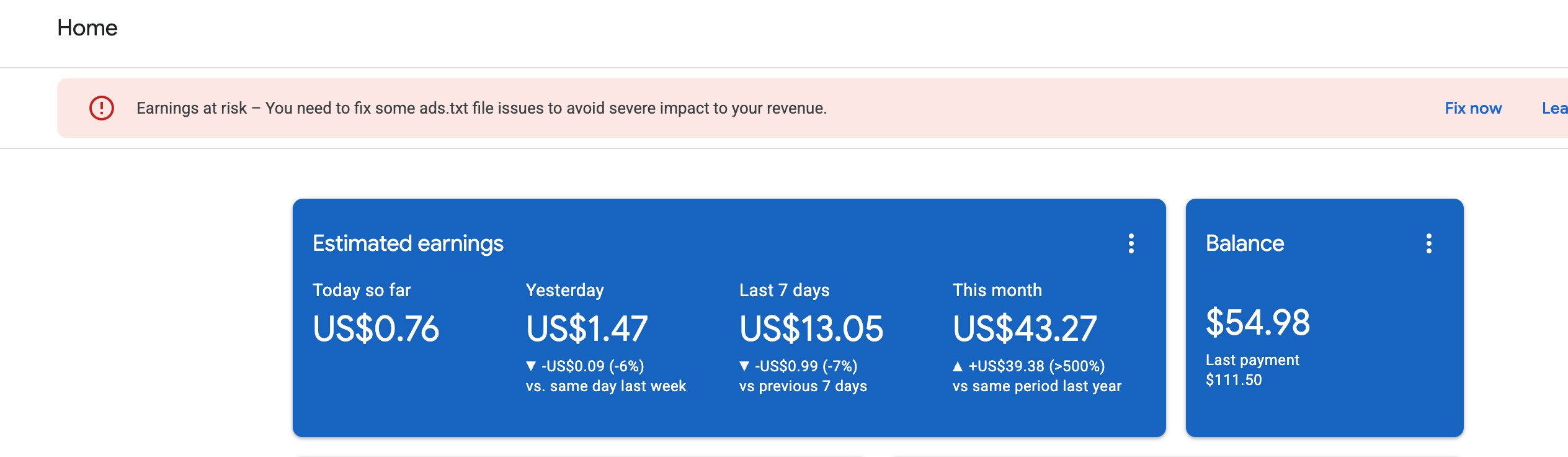Click the Earnings at risk message text
This screenshot has width=1568, height=457.
pyautogui.click(x=481, y=108)
